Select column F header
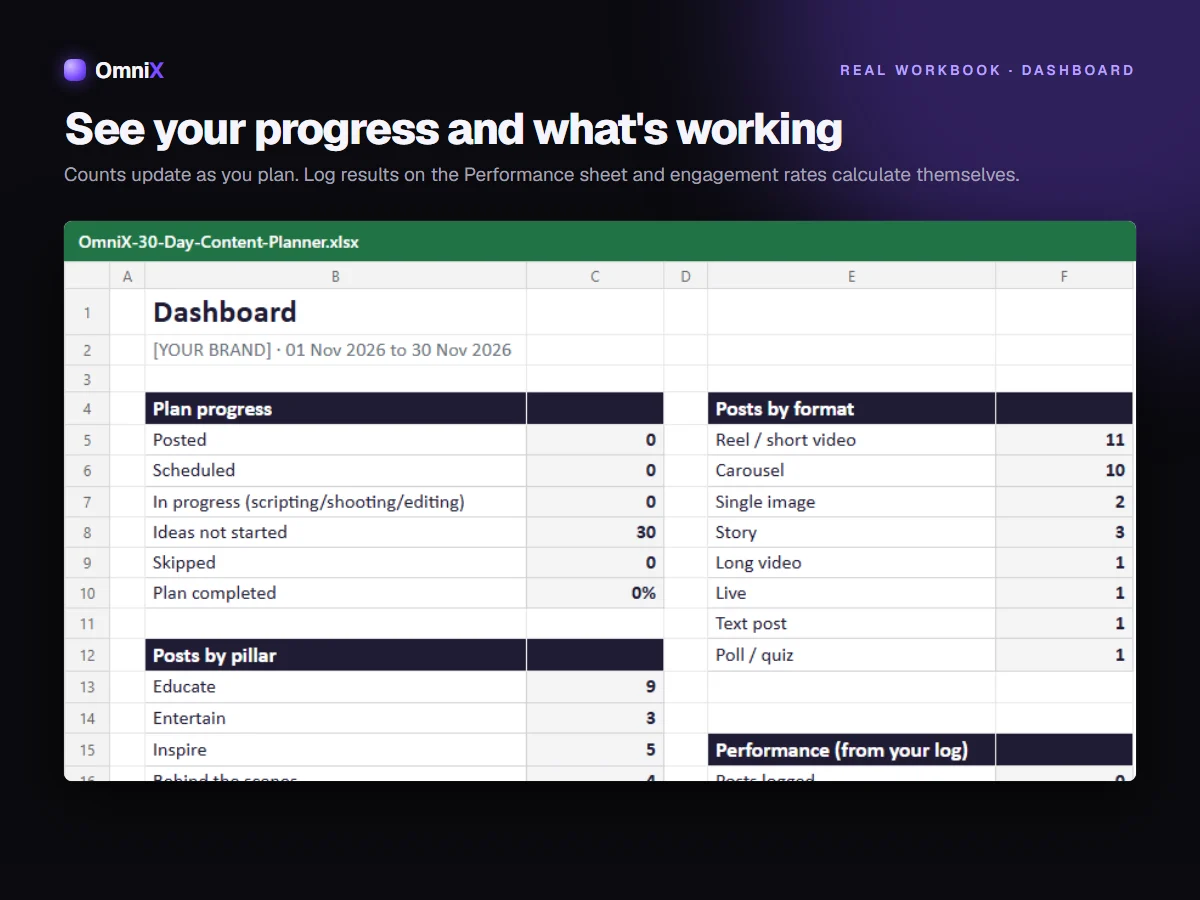1200x900 pixels. pyautogui.click(x=1064, y=276)
